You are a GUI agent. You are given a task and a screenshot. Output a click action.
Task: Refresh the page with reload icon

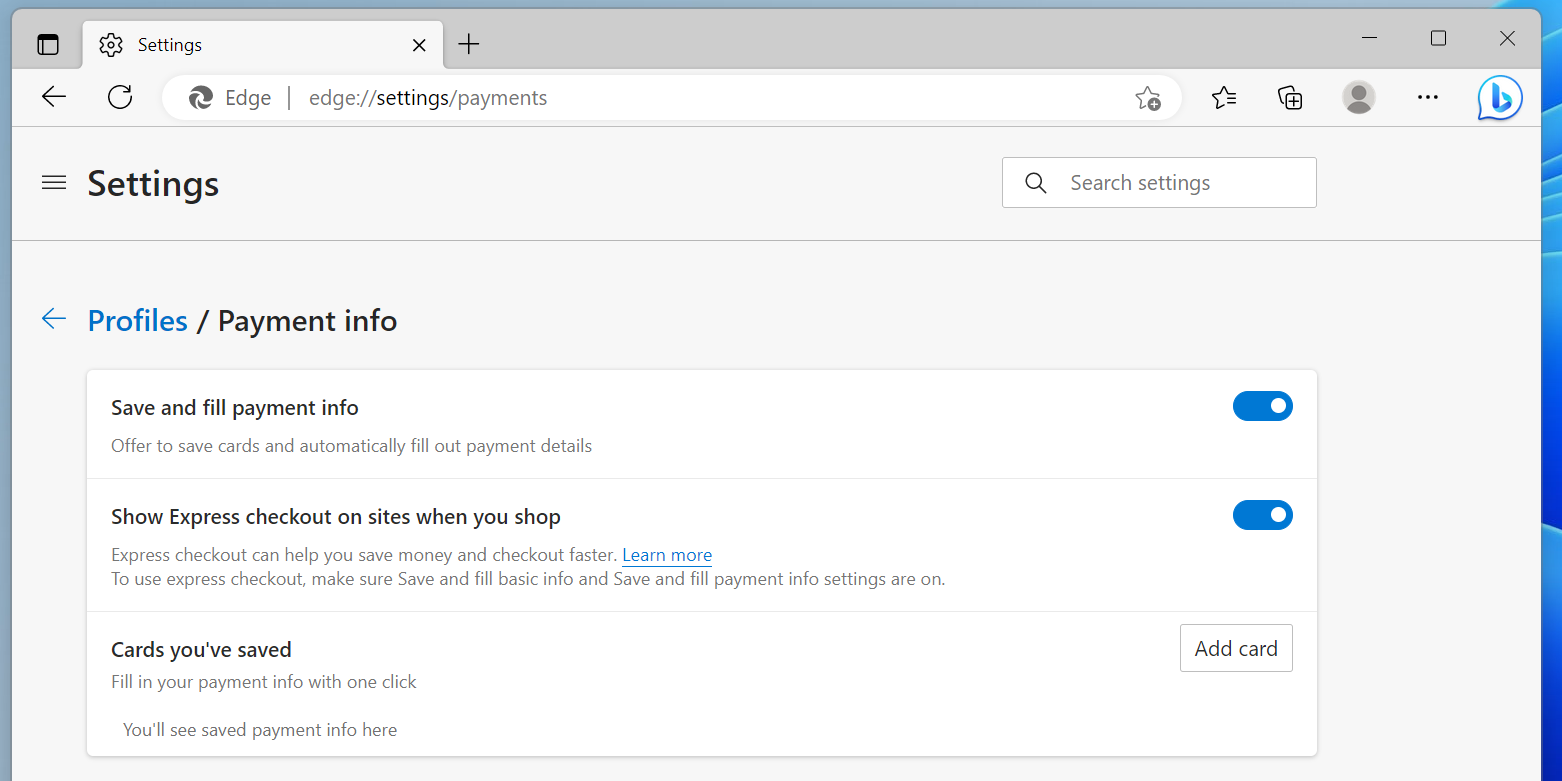click(x=120, y=97)
